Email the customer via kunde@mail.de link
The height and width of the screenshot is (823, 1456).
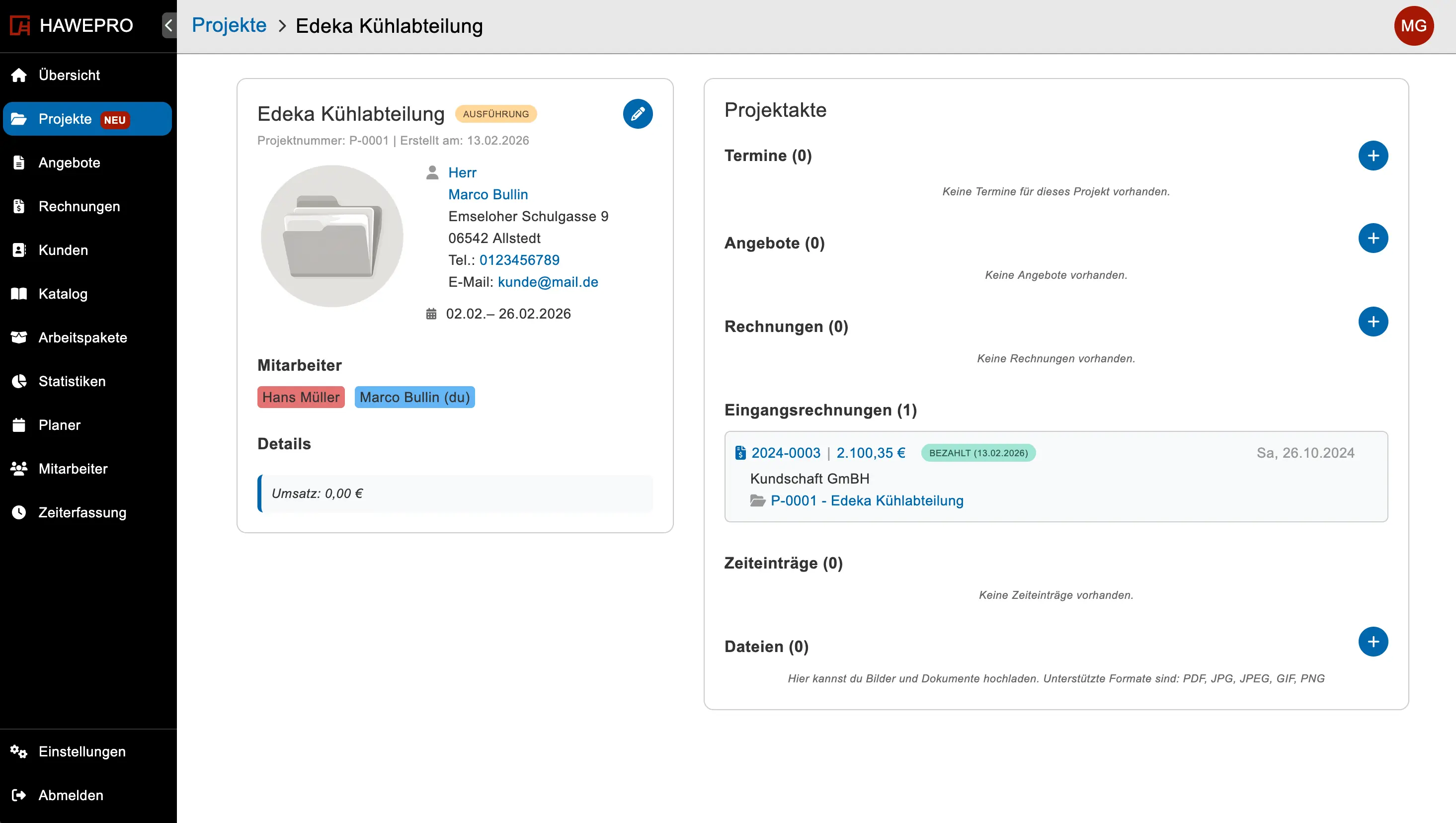[547, 281]
